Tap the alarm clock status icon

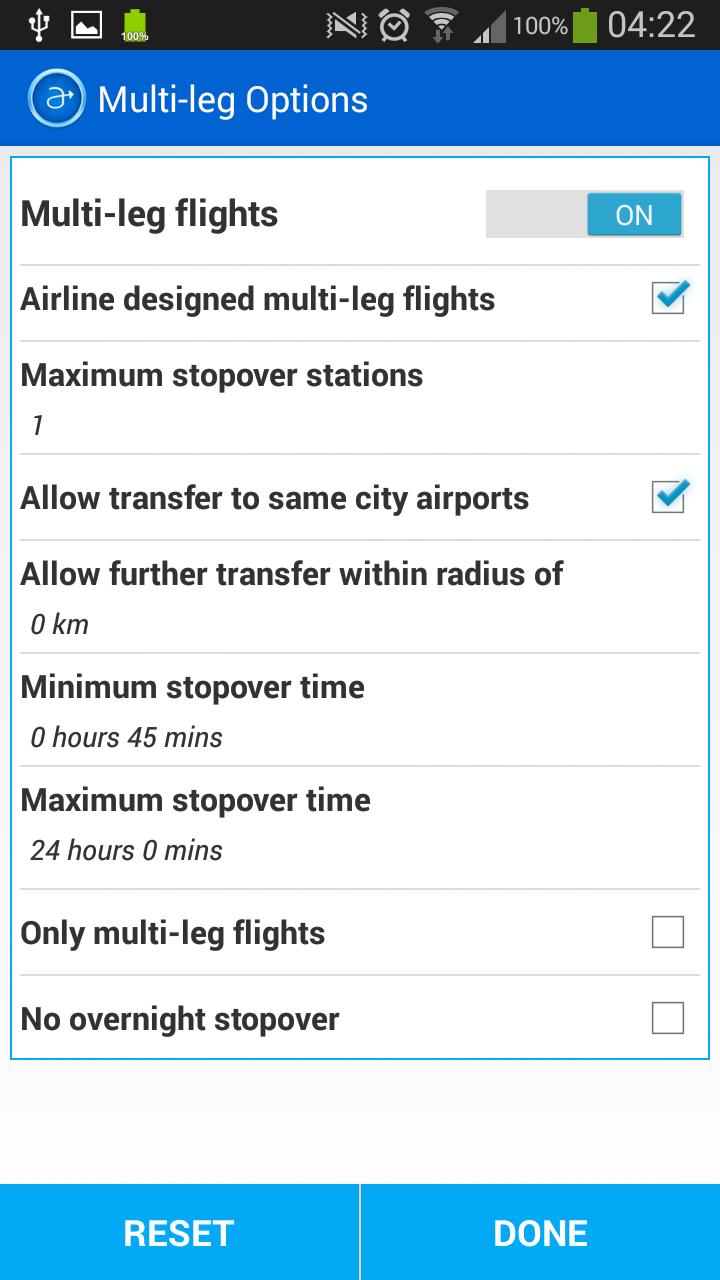395,25
